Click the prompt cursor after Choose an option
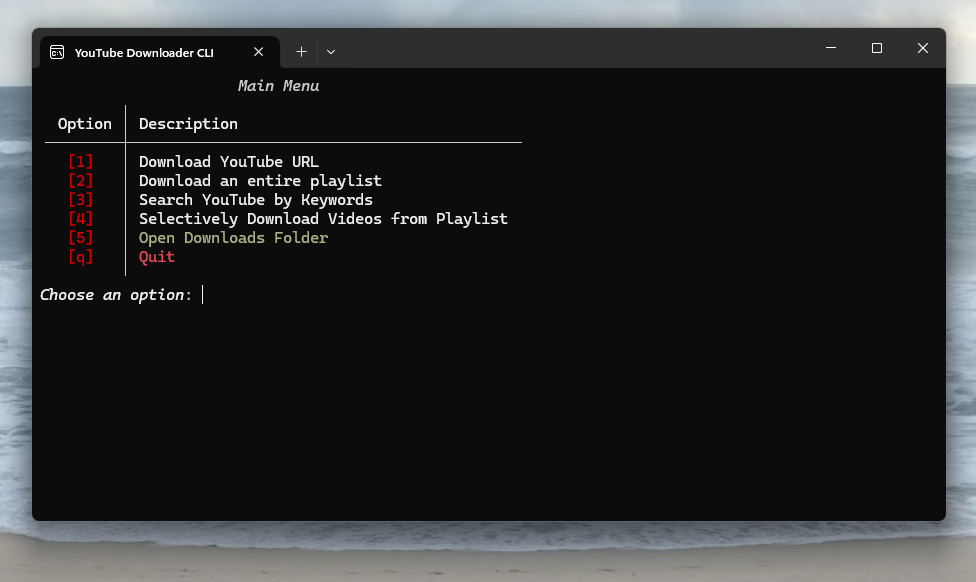Screen dimensions: 976x582 [x=202, y=295]
